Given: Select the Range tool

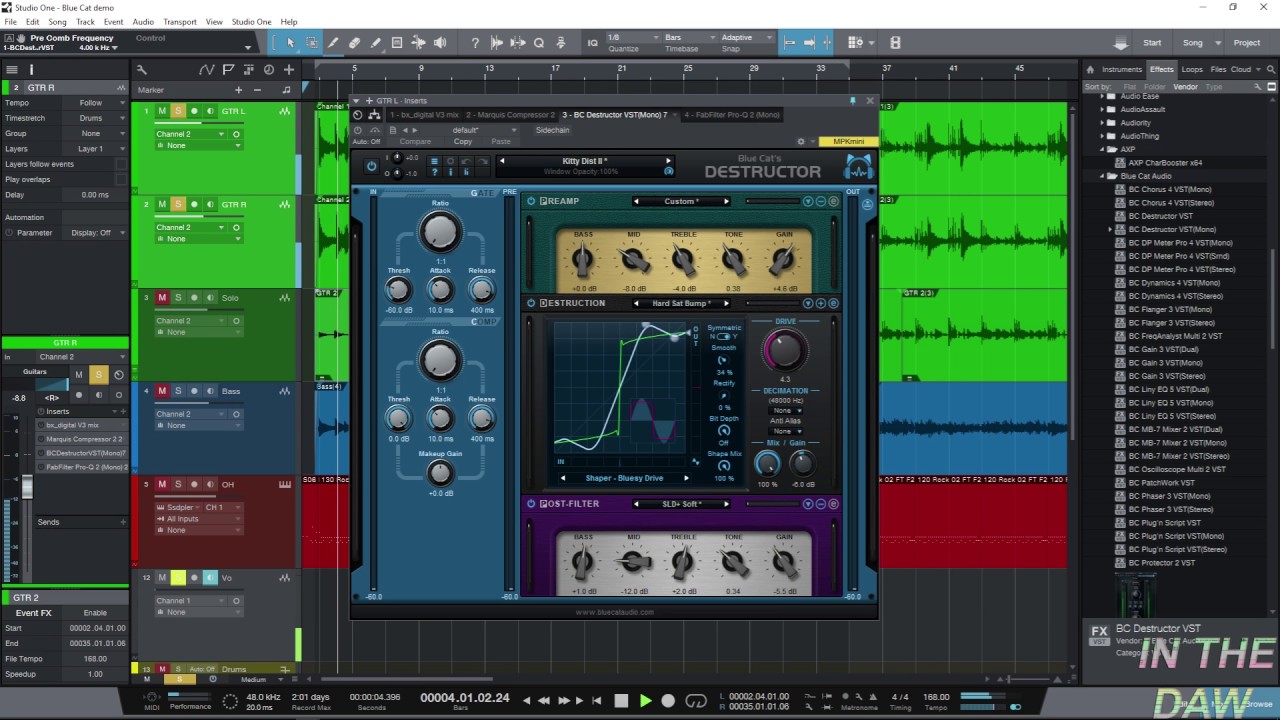Looking at the screenshot, I should (x=312, y=43).
